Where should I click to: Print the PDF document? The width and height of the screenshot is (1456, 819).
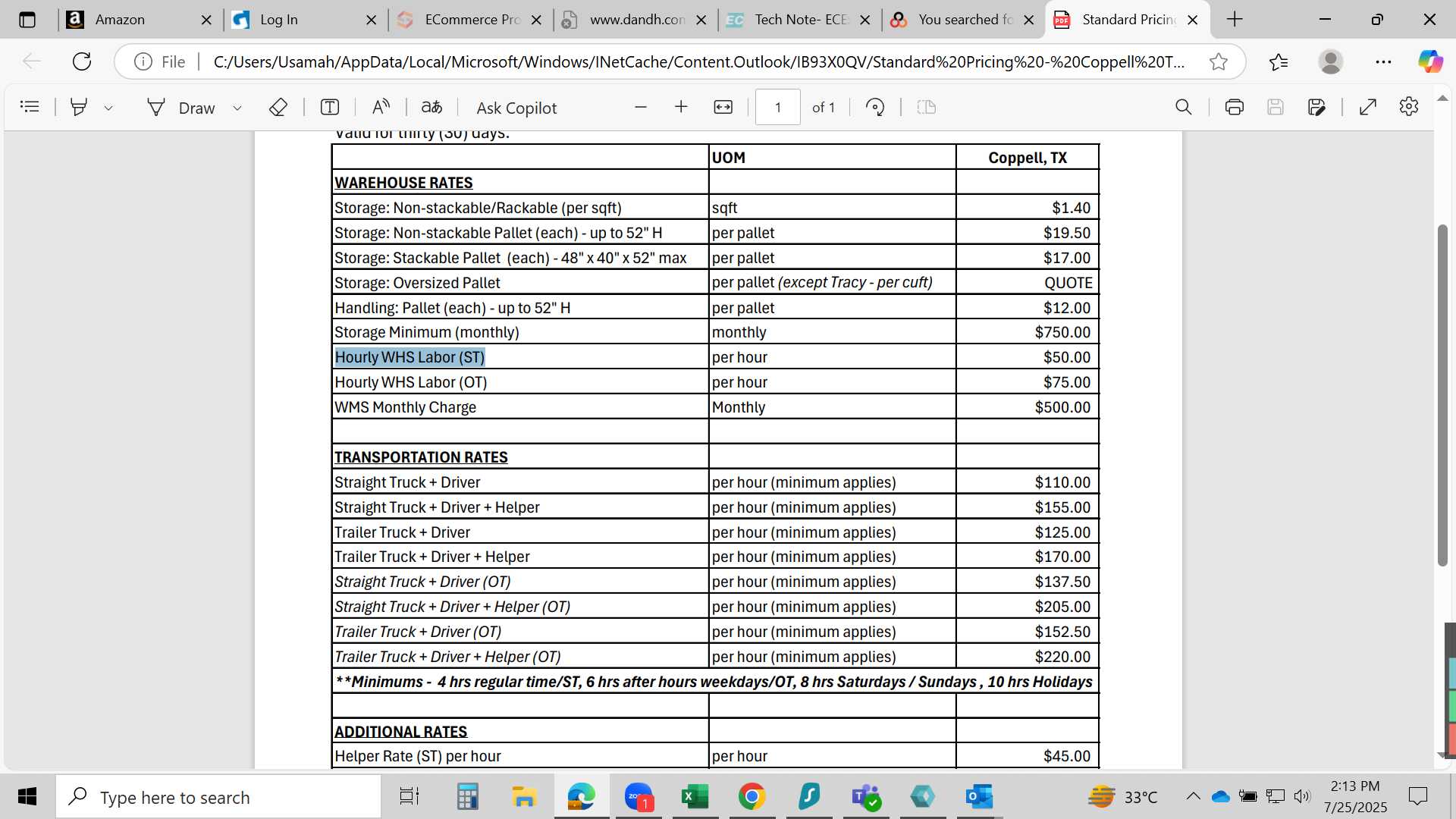coord(1235,107)
